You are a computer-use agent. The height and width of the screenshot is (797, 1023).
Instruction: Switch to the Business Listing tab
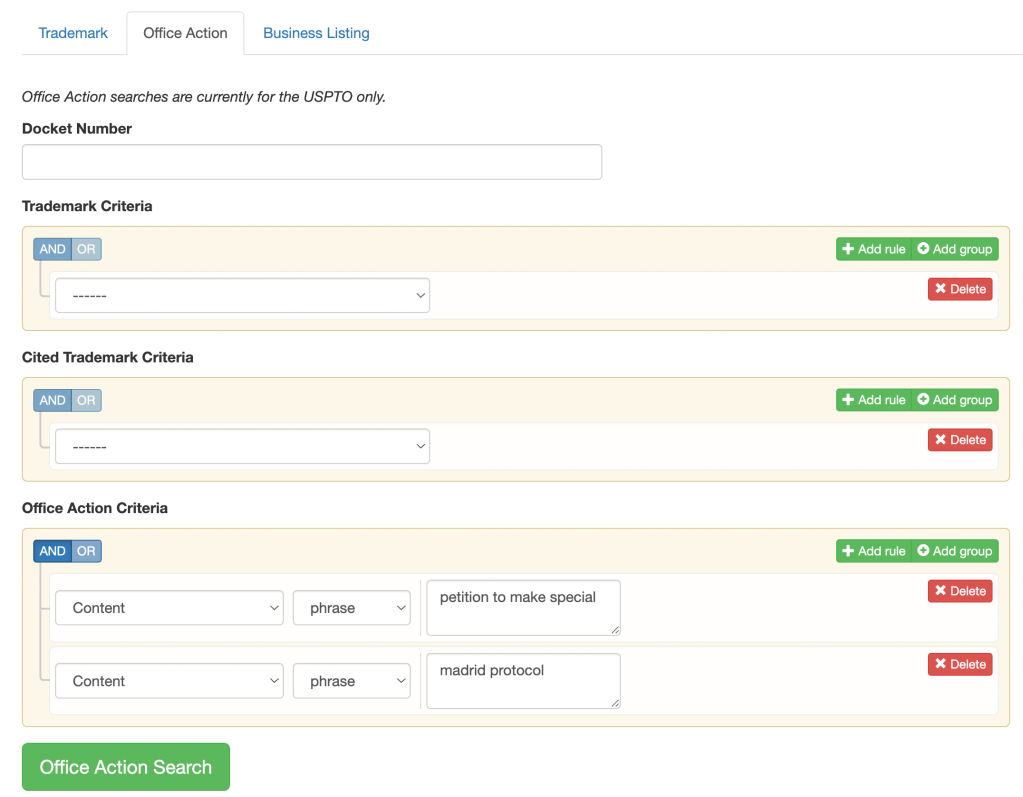(316, 33)
